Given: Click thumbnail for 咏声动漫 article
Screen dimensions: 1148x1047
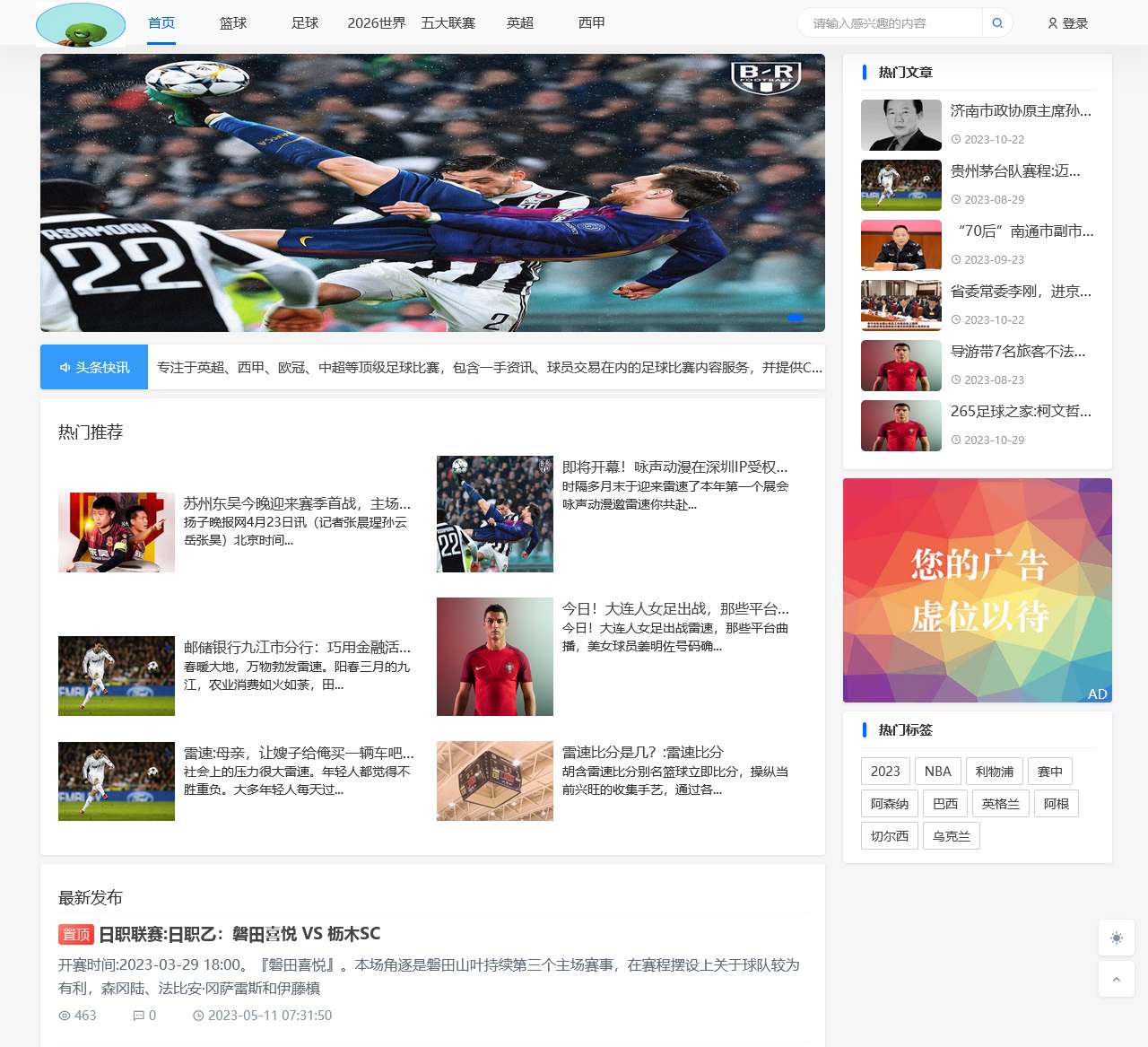Looking at the screenshot, I should pyautogui.click(x=495, y=514).
